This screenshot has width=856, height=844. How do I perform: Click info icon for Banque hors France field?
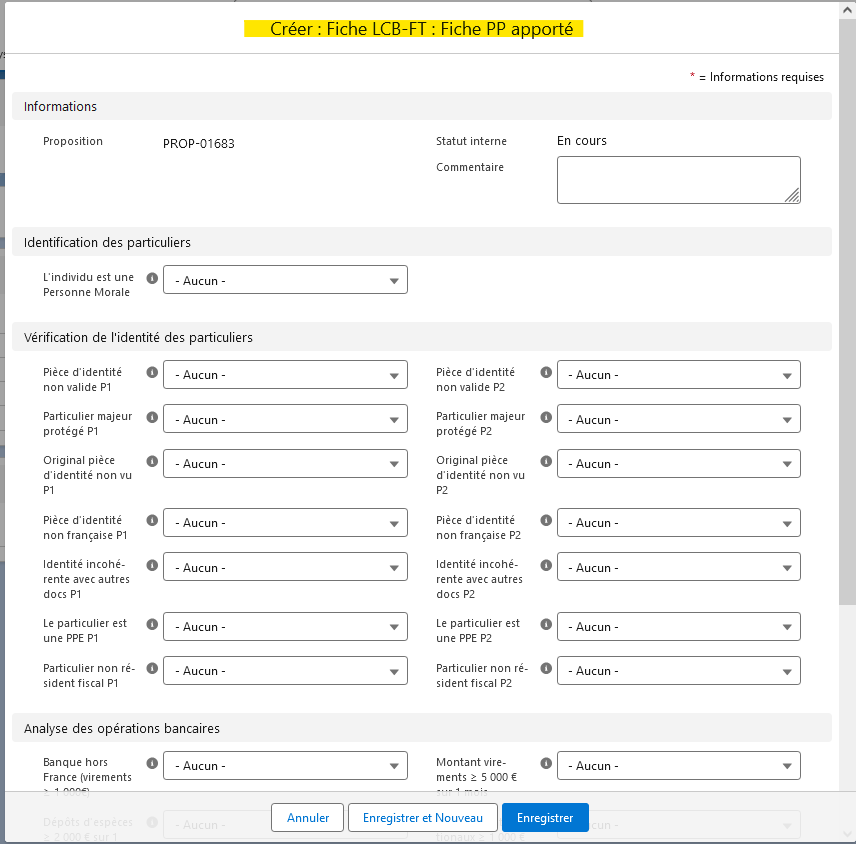pyautogui.click(x=152, y=763)
